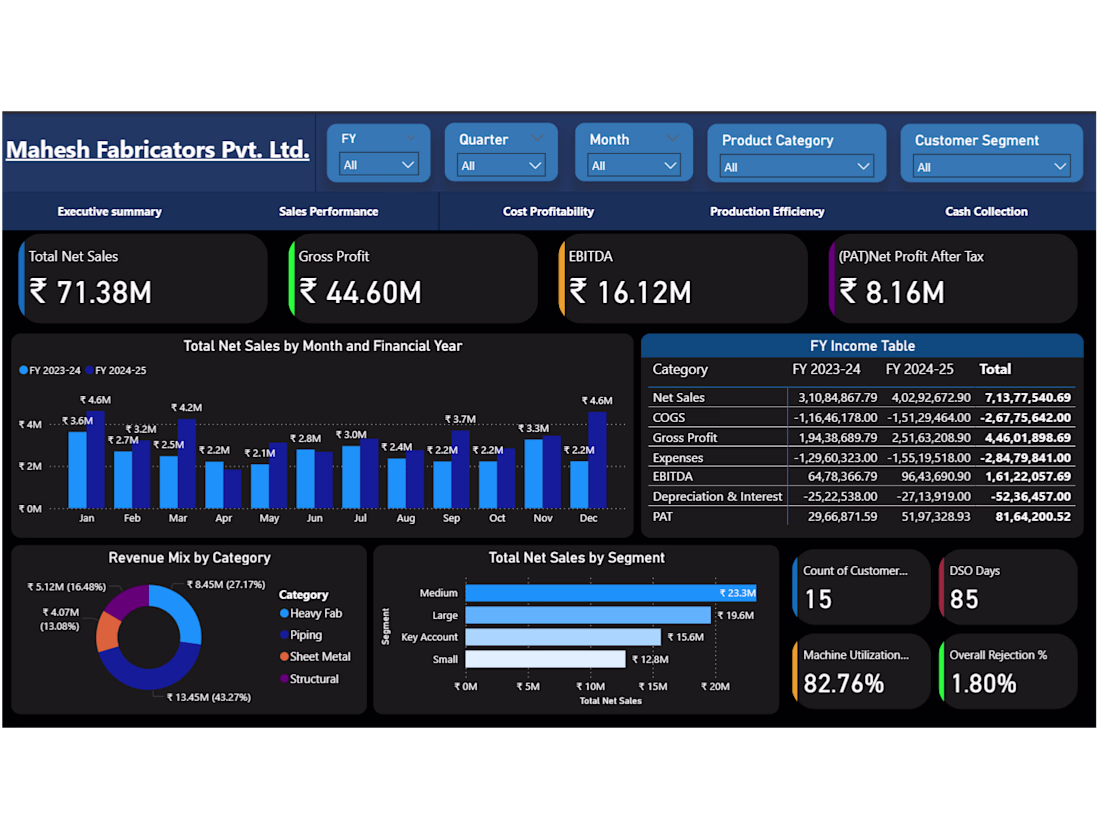Screen dimensions: 1100x825
Task: Click the Overall Rejection % card
Action: [x=1008, y=671]
